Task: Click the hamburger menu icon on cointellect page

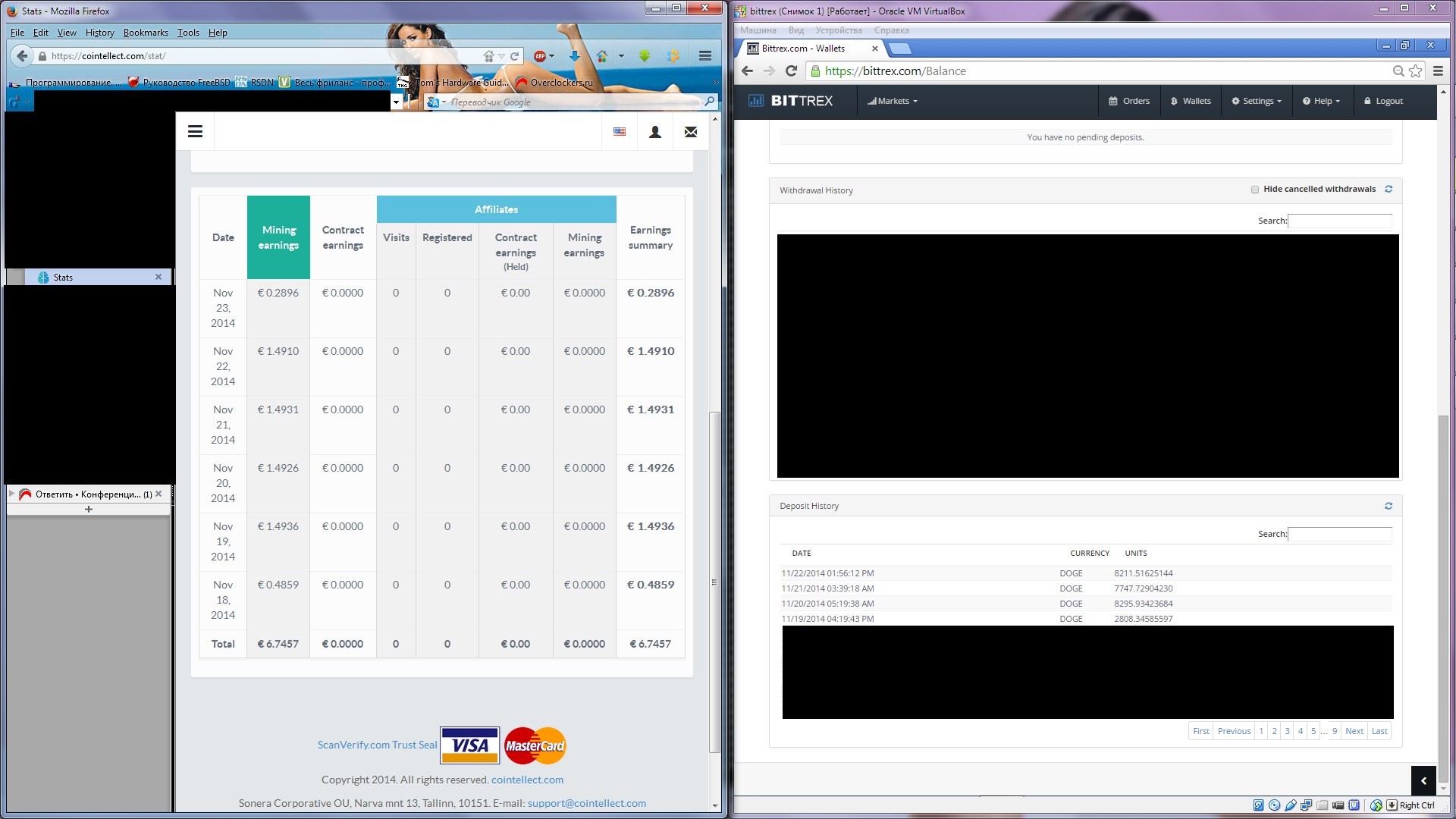Action: click(x=195, y=132)
